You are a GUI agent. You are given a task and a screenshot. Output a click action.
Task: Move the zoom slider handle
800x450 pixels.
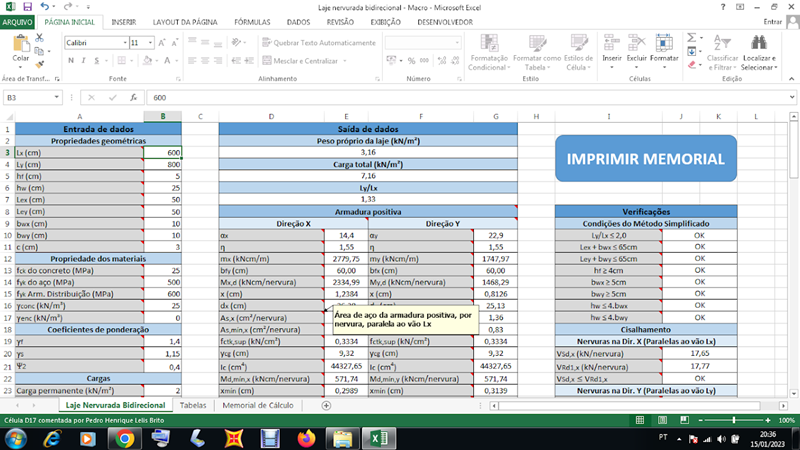coord(734,420)
